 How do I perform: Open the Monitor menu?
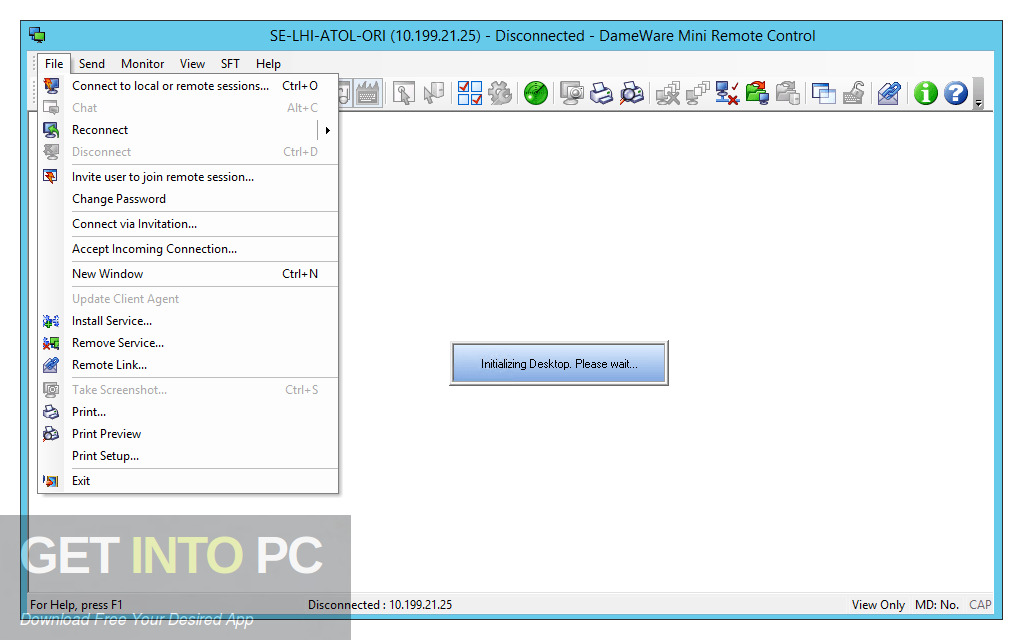141,63
